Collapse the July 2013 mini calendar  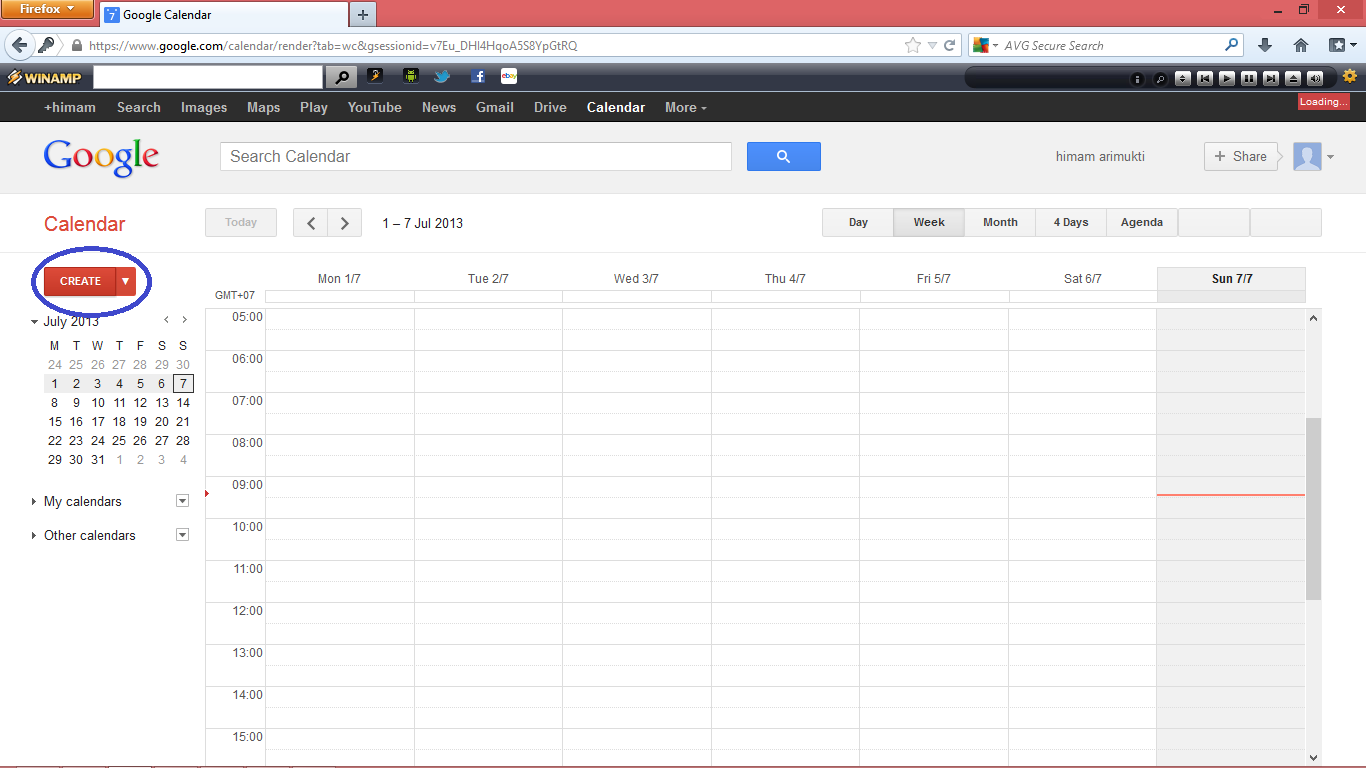[34, 322]
